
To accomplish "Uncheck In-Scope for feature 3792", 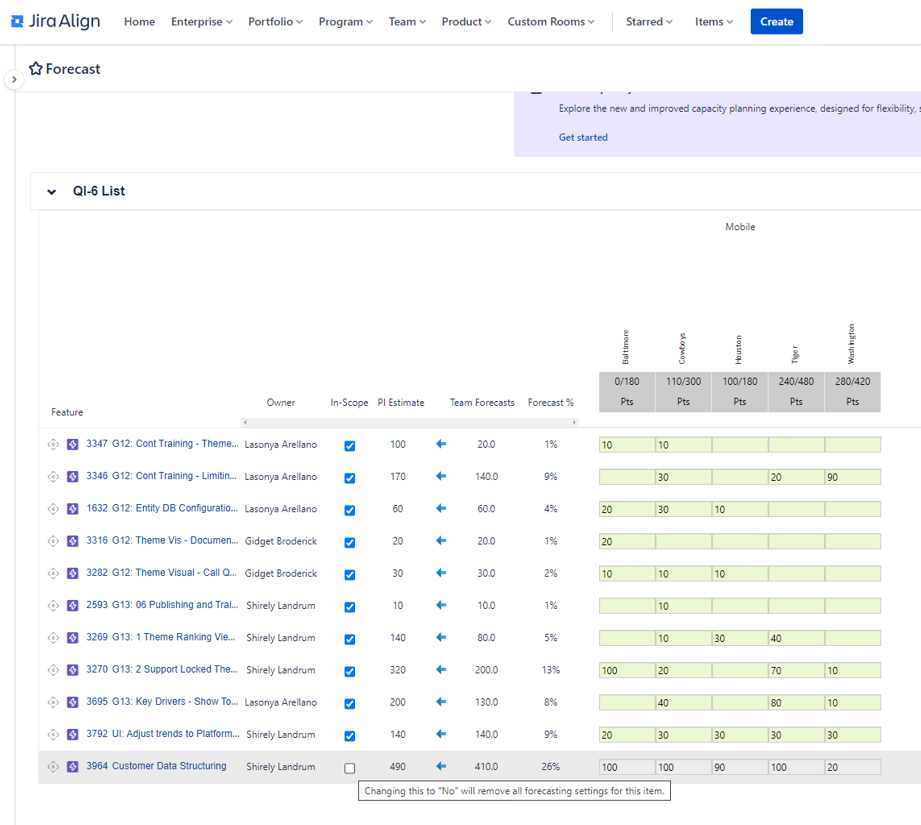I will 349,736.
